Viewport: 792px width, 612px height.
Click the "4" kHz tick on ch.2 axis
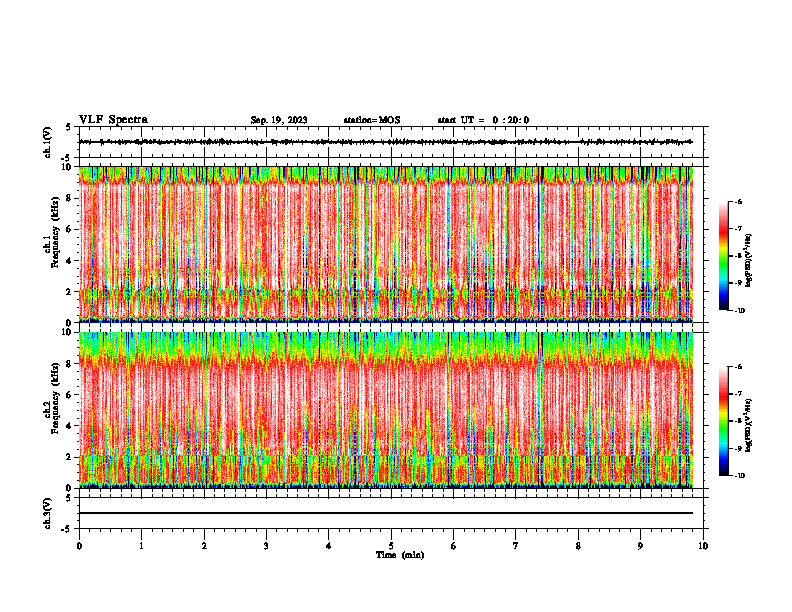(x=69, y=426)
